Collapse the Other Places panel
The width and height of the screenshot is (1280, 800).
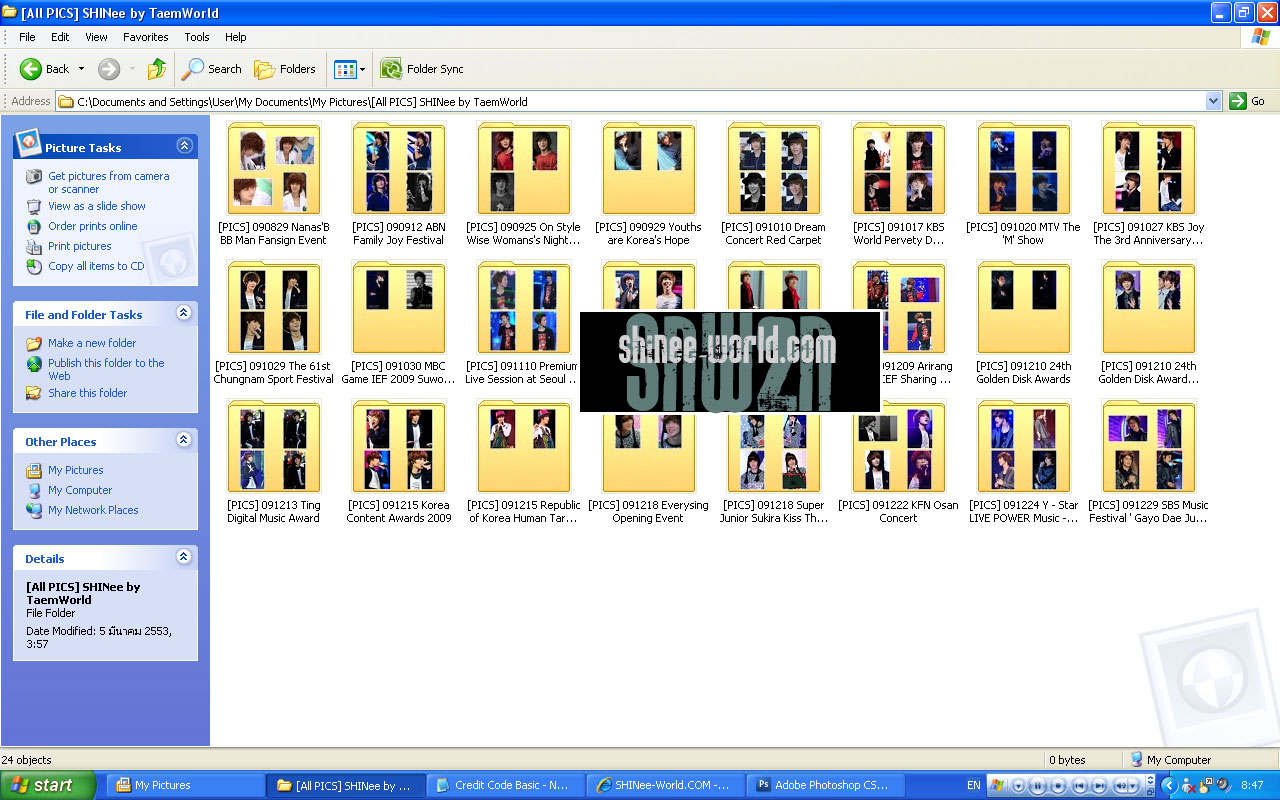coord(184,440)
